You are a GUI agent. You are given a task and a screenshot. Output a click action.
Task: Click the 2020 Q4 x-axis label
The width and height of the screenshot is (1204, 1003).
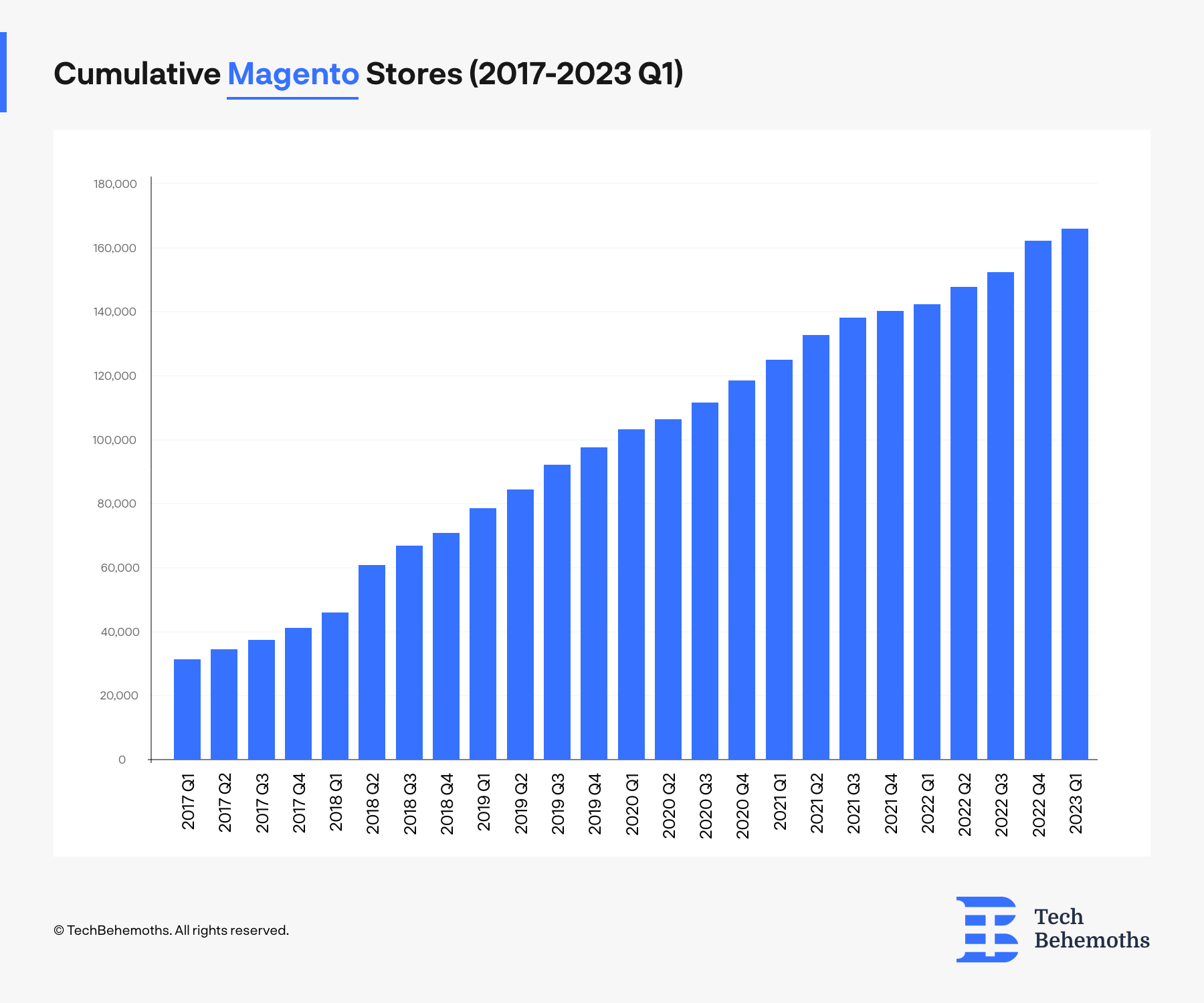[x=742, y=806]
